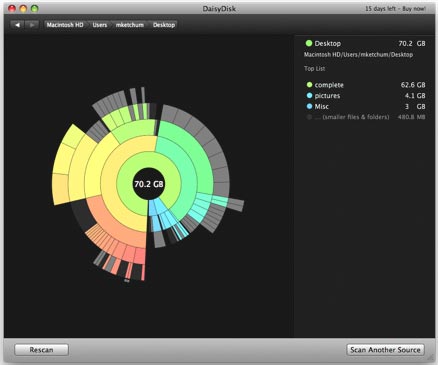Zoom the window with the green button
Viewport: 438px width, 365px height.
[x=34, y=9]
